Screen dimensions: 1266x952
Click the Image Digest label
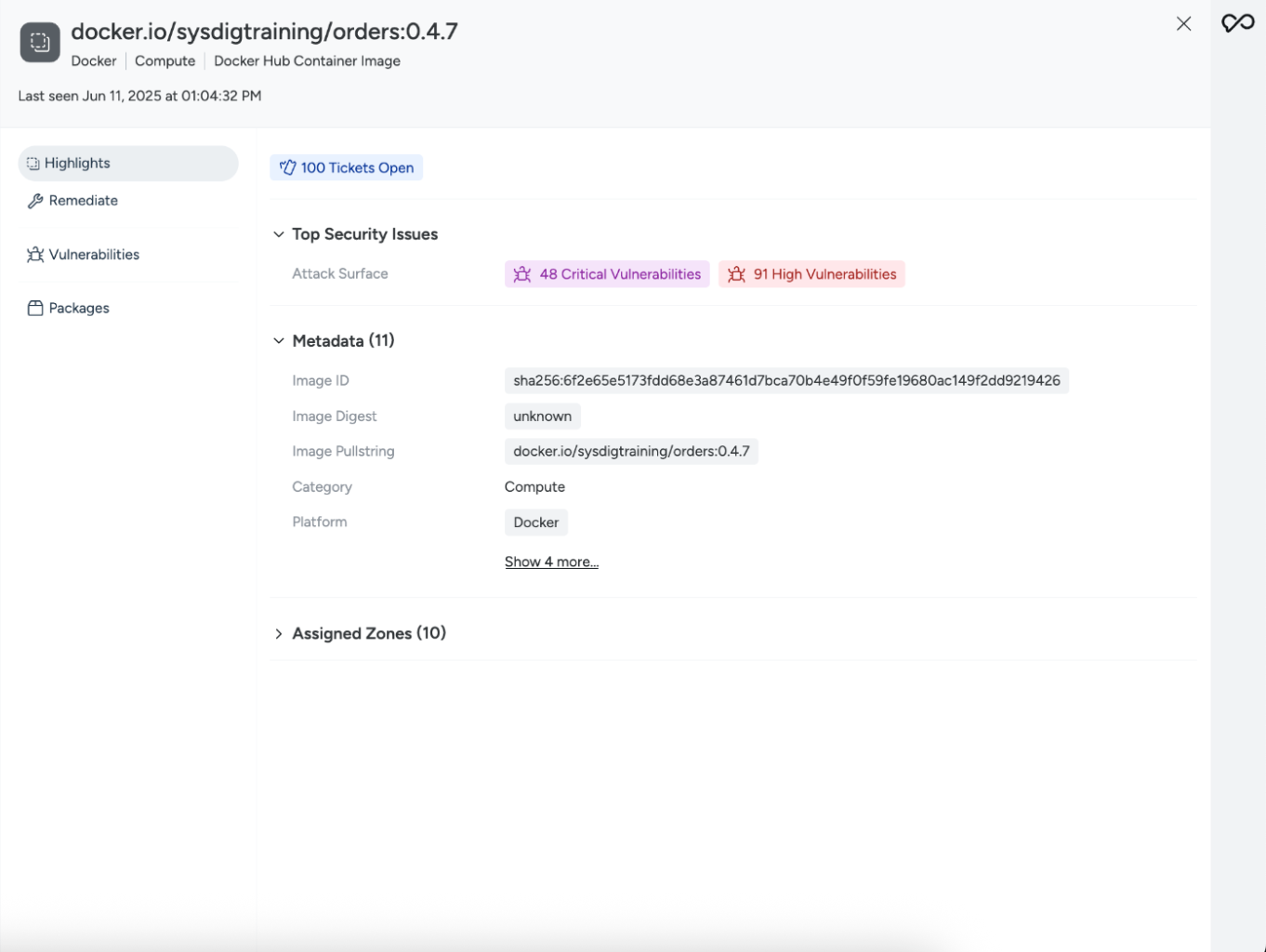click(x=335, y=416)
